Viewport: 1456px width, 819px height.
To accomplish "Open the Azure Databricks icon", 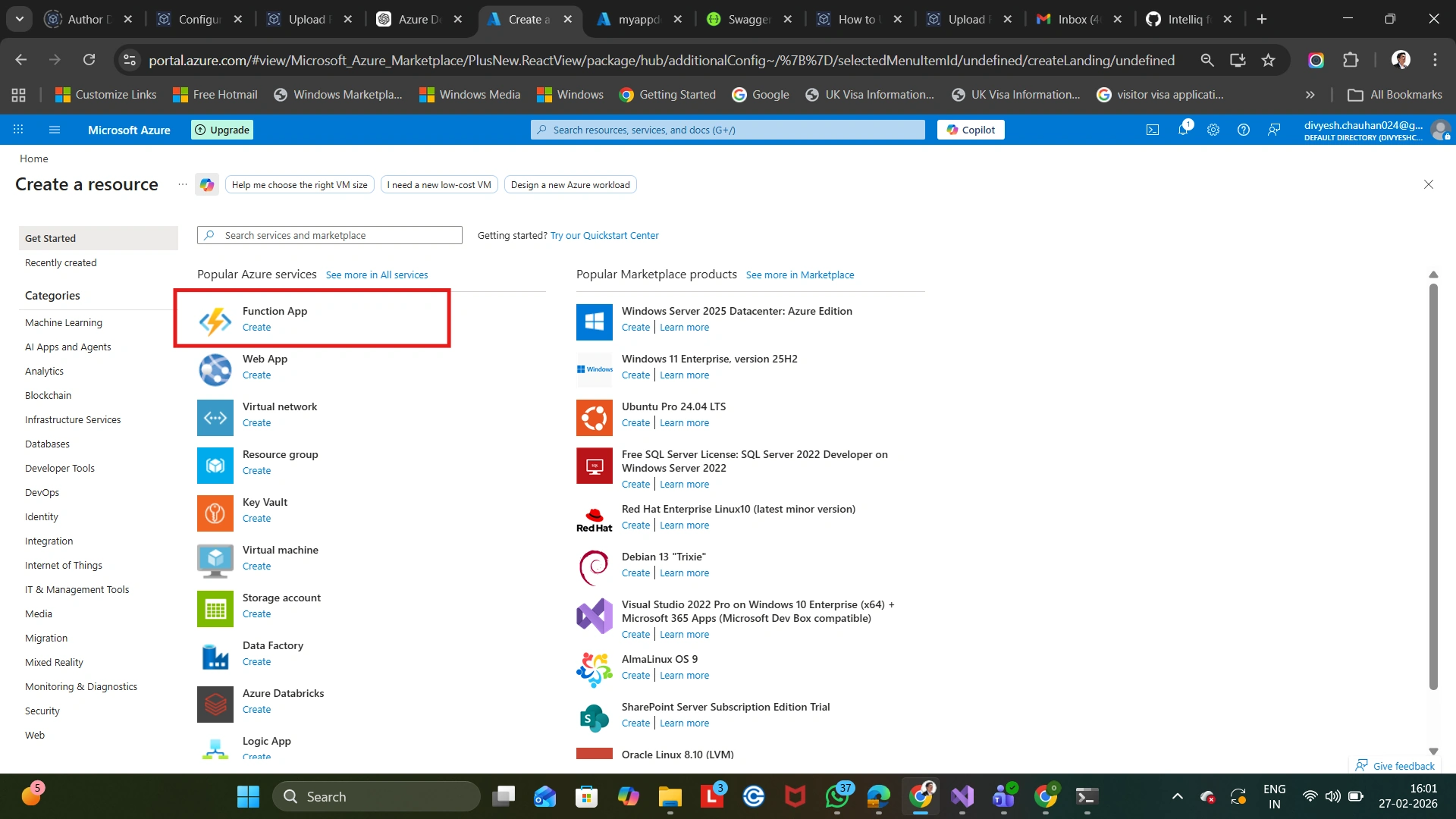I will pos(215,704).
